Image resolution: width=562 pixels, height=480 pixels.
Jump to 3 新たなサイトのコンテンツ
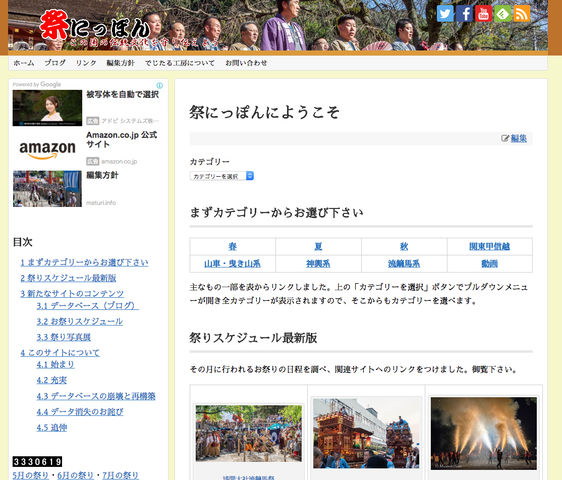72,294
